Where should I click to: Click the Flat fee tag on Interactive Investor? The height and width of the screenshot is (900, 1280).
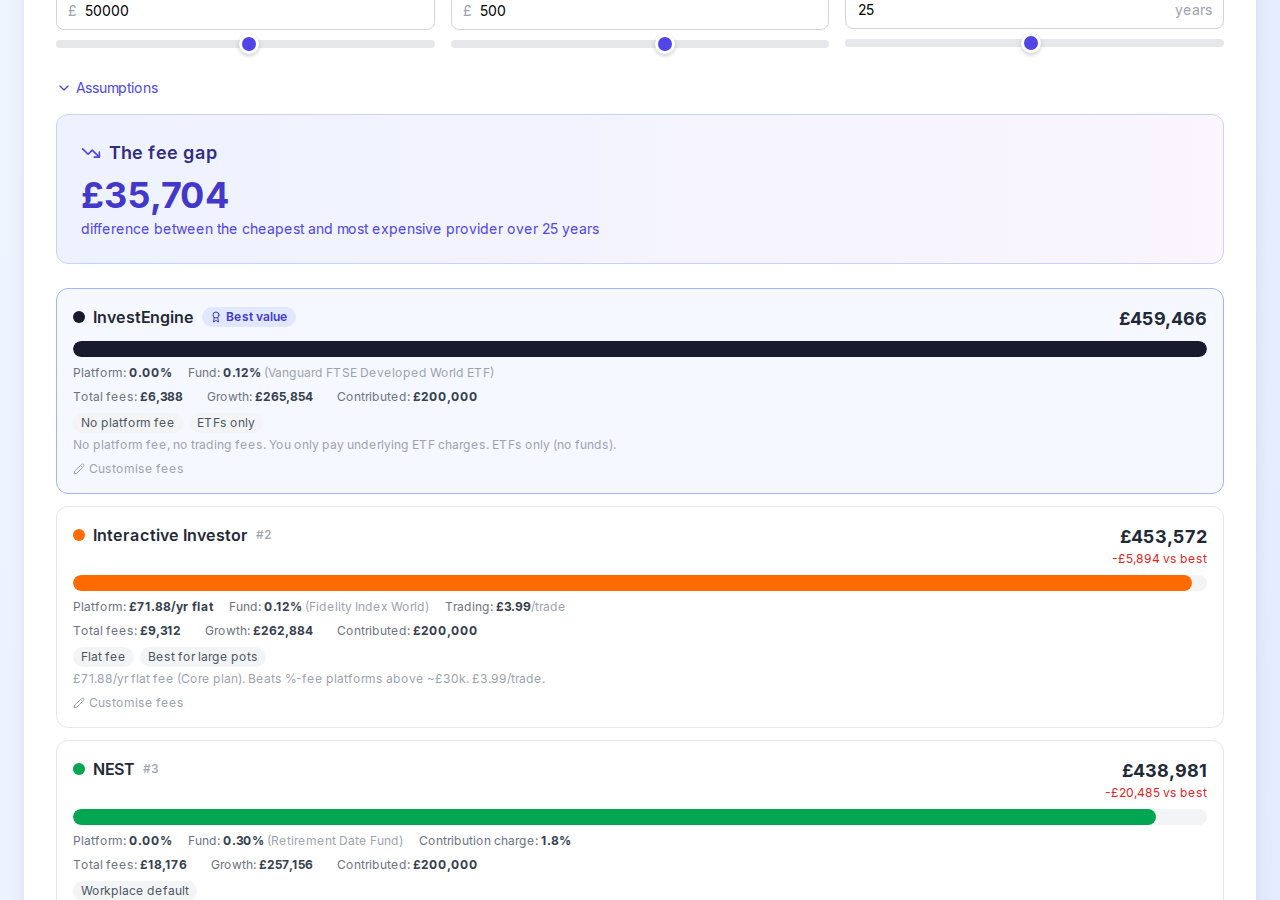coord(103,657)
